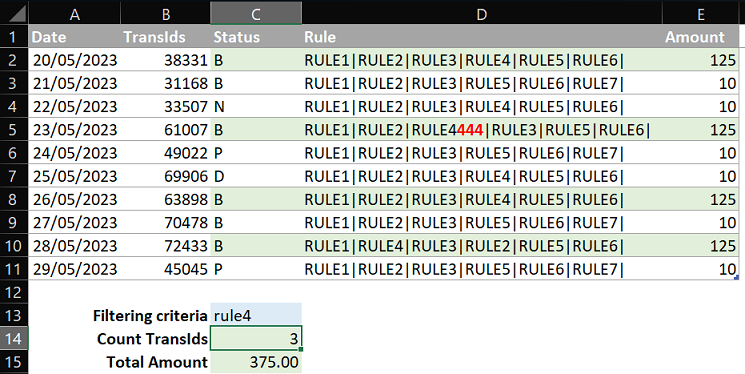The width and height of the screenshot is (745, 374).
Task: Select TransId 61007 cell
Action: pyautogui.click(x=165, y=130)
